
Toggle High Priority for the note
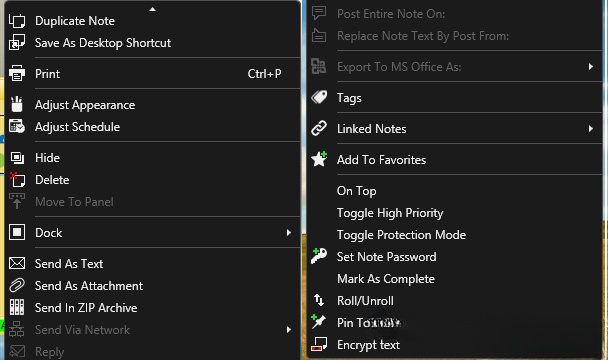click(x=454, y=213)
